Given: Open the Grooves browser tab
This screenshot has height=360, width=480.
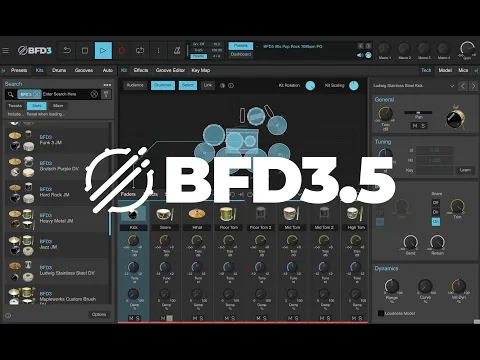Looking at the screenshot, I should click(x=84, y=70).
